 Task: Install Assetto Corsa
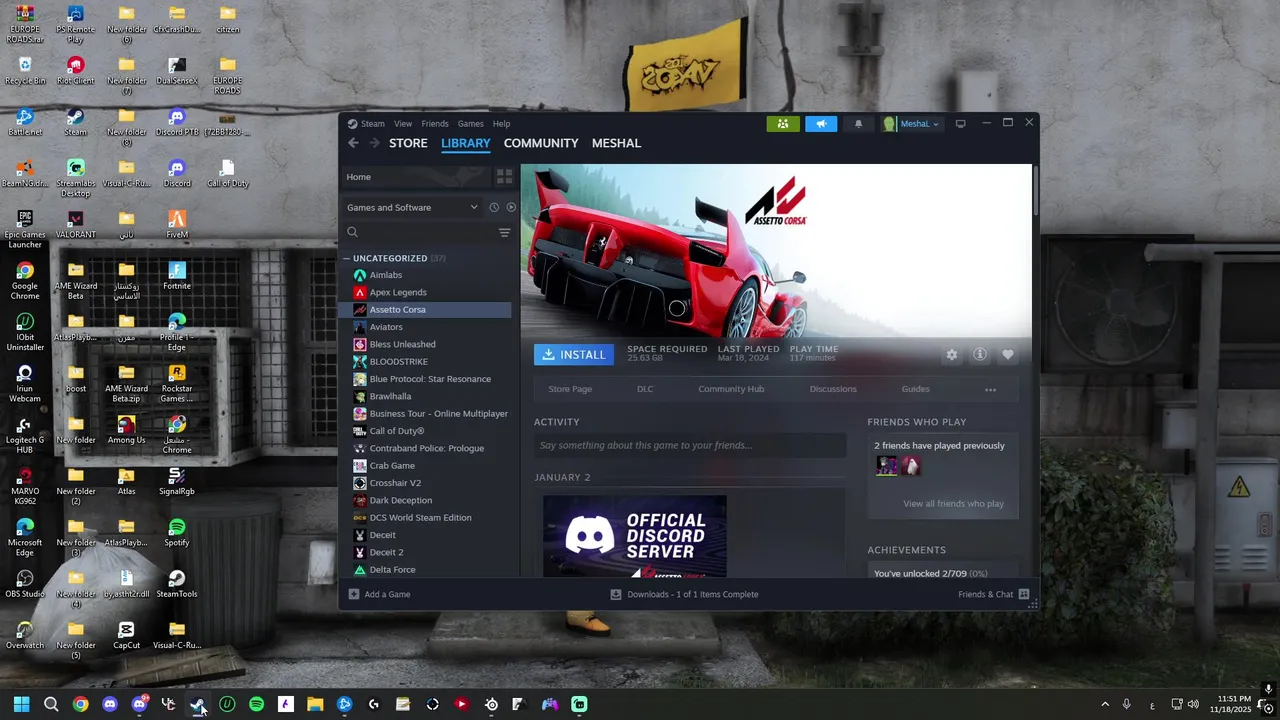click(x=574, y=355)
